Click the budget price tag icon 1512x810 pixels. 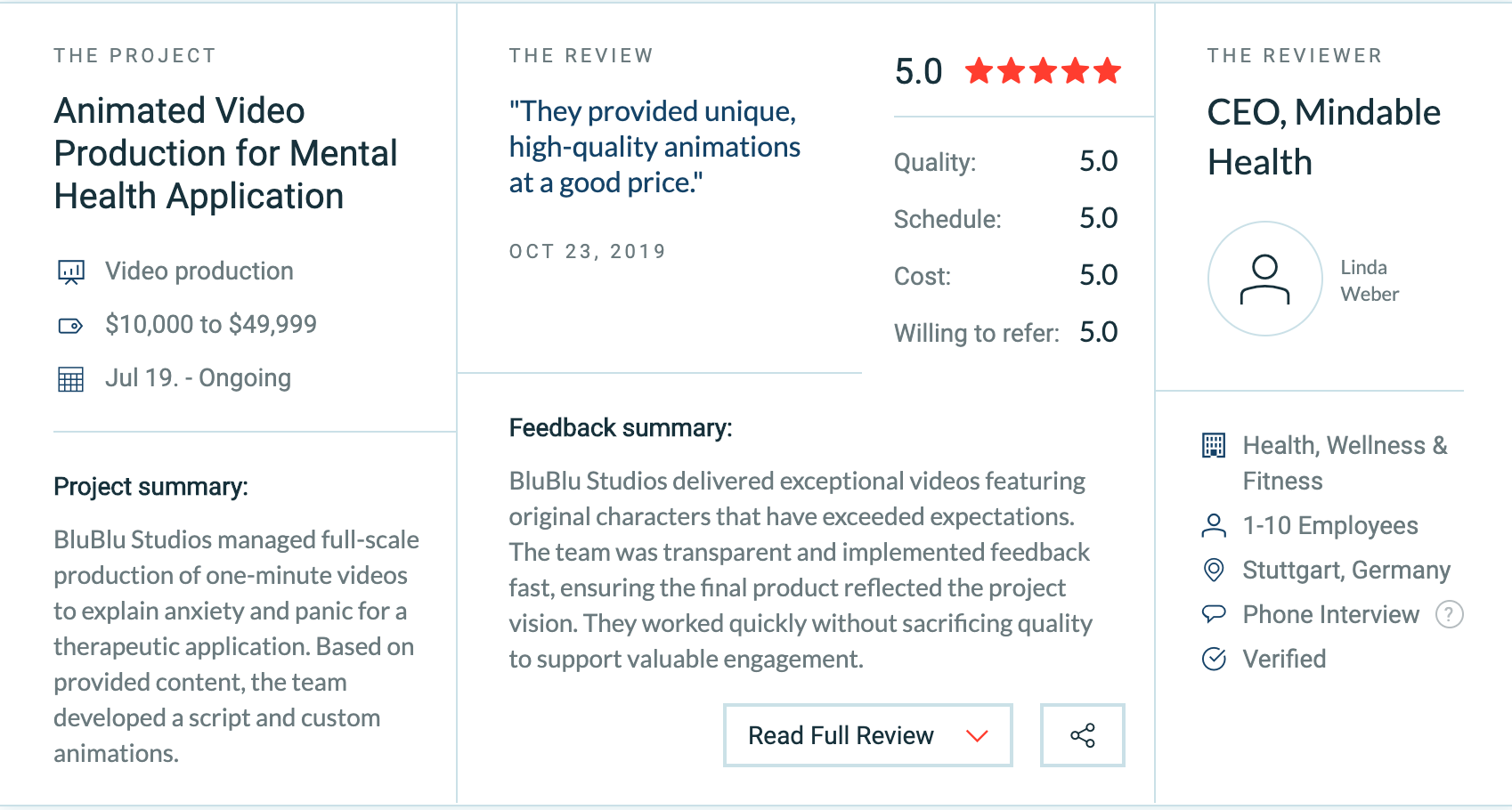pos(70,326)
